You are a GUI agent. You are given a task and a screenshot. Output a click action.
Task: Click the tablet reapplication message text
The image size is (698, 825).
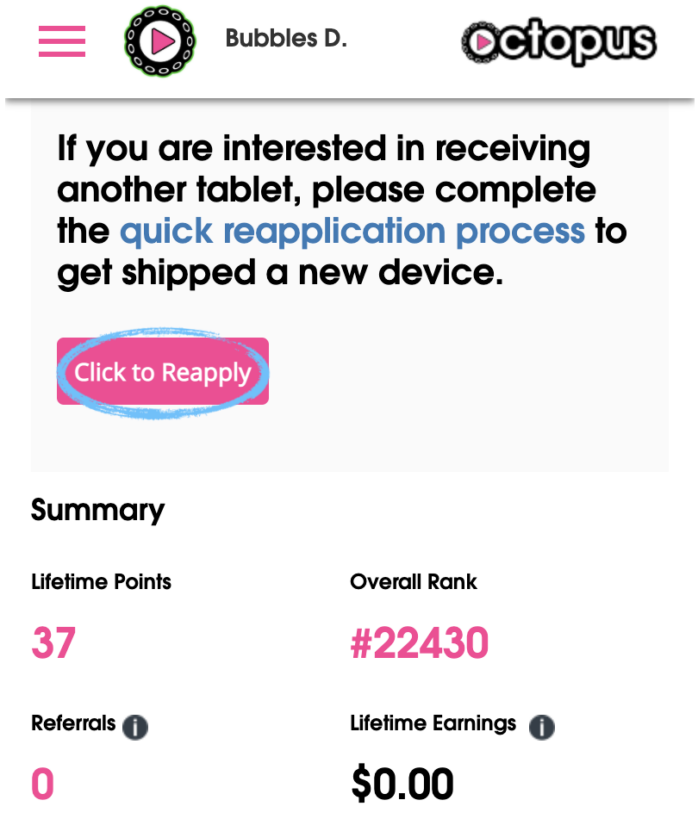pos(342,210)
